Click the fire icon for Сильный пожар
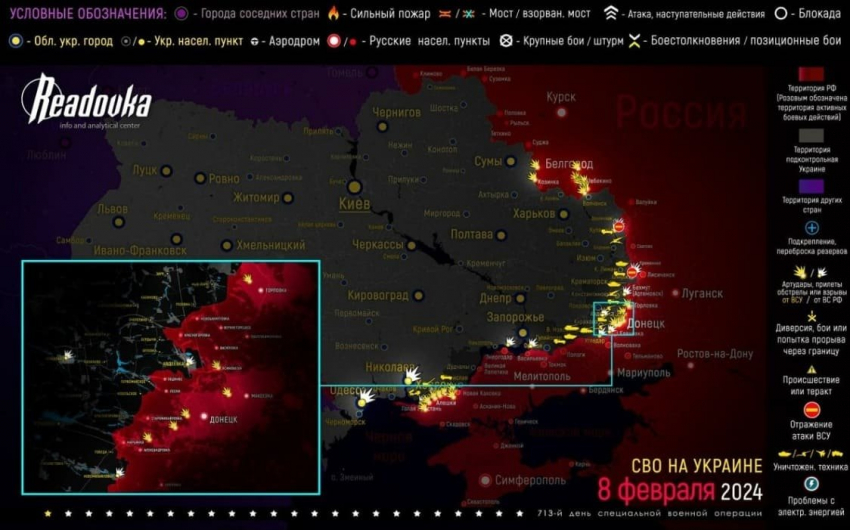Image resolution: width=850 pixels, height=530 pixels. (331, 15)
